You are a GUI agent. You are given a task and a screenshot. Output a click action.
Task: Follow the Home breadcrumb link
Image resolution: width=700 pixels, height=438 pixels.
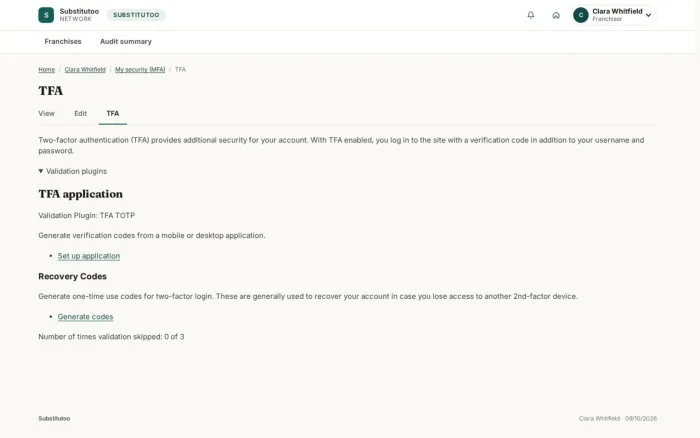(46, 70)
